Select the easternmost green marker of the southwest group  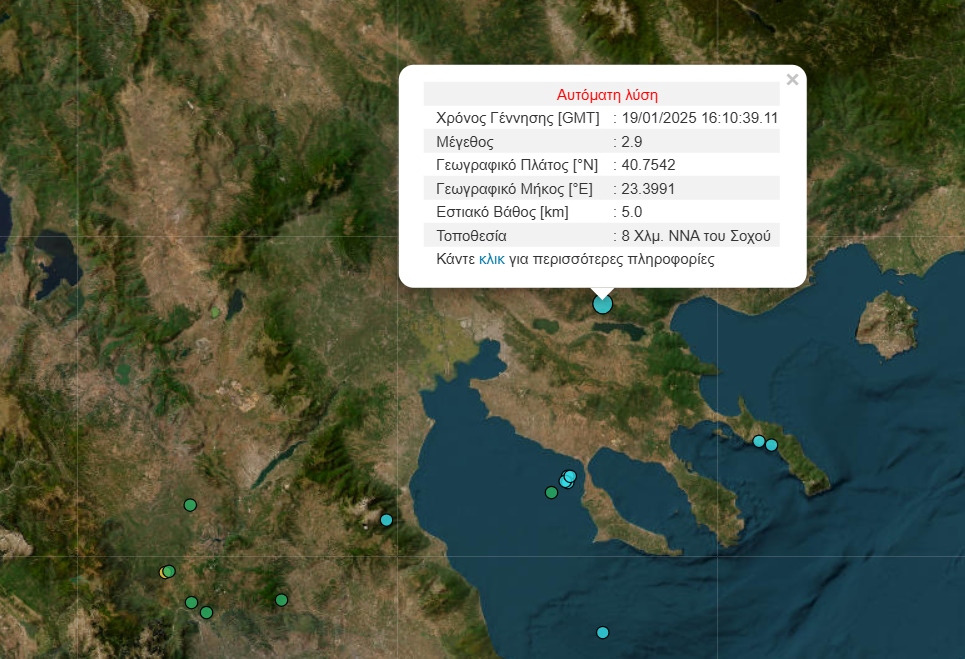coord(281,600)
